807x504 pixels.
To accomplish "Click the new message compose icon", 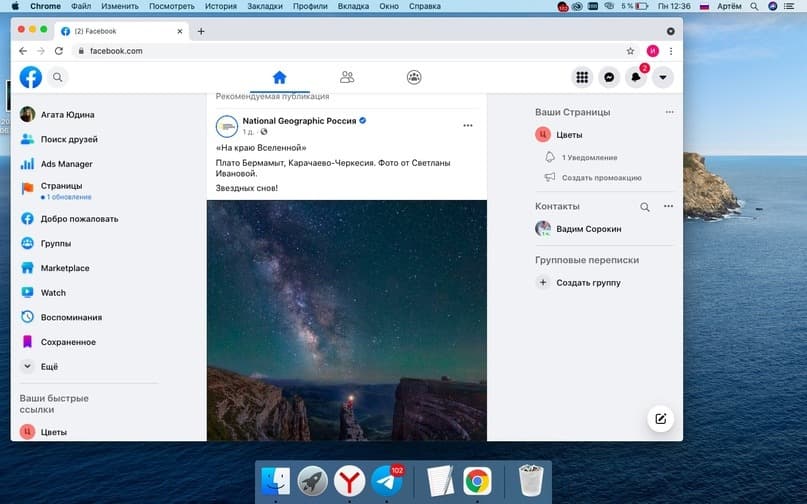I will (661, 419).
